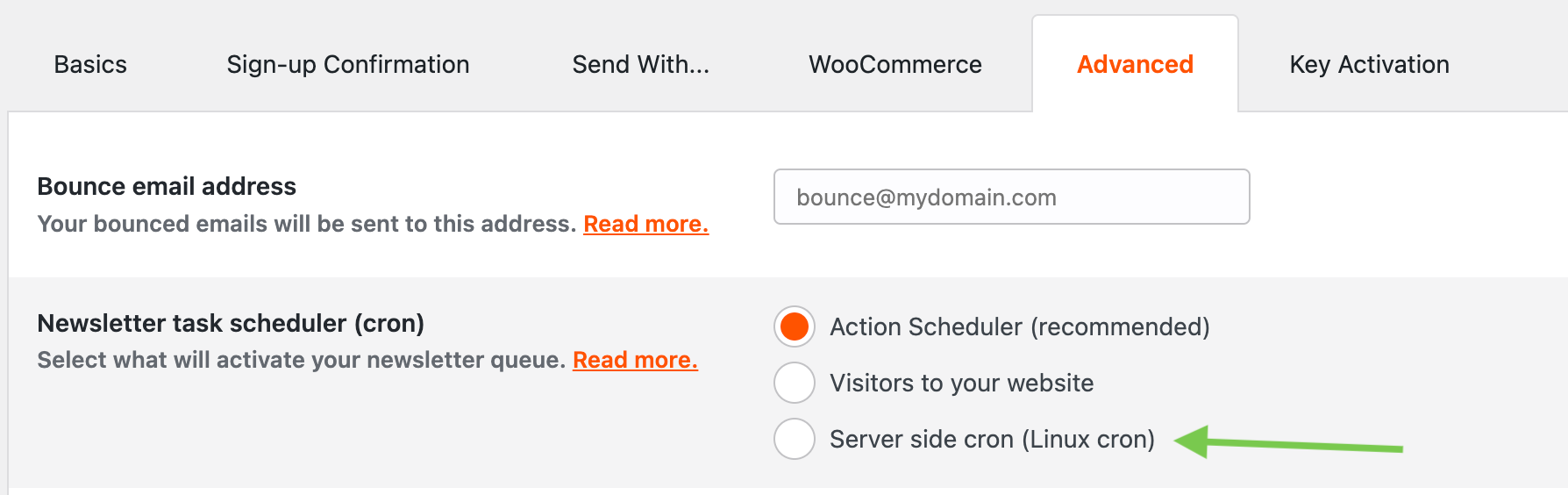Click the bounced emails description sentence
1568x495 pixels.
pyautogui.click(x=306, y=224)
